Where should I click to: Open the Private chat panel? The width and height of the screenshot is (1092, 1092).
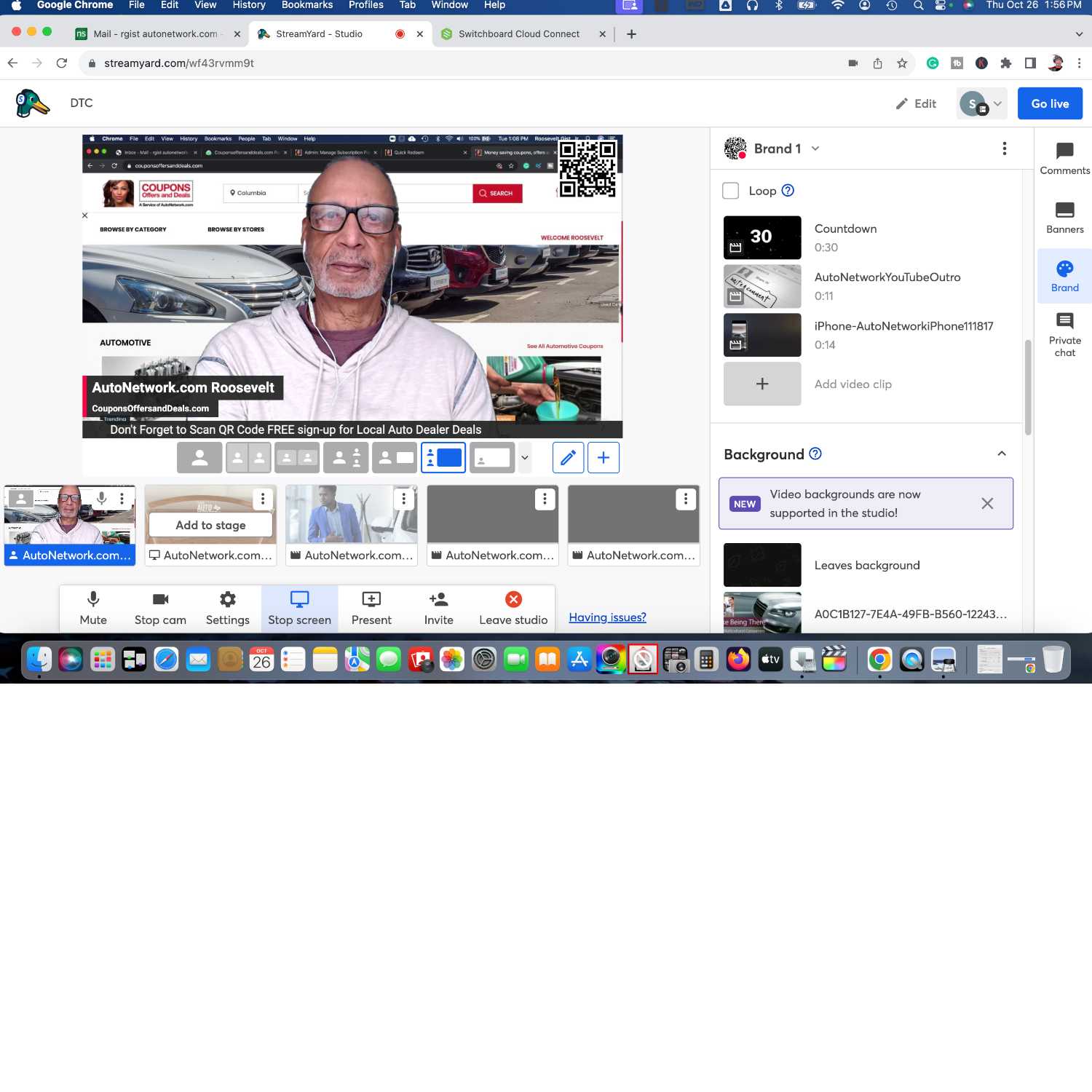1064,335
